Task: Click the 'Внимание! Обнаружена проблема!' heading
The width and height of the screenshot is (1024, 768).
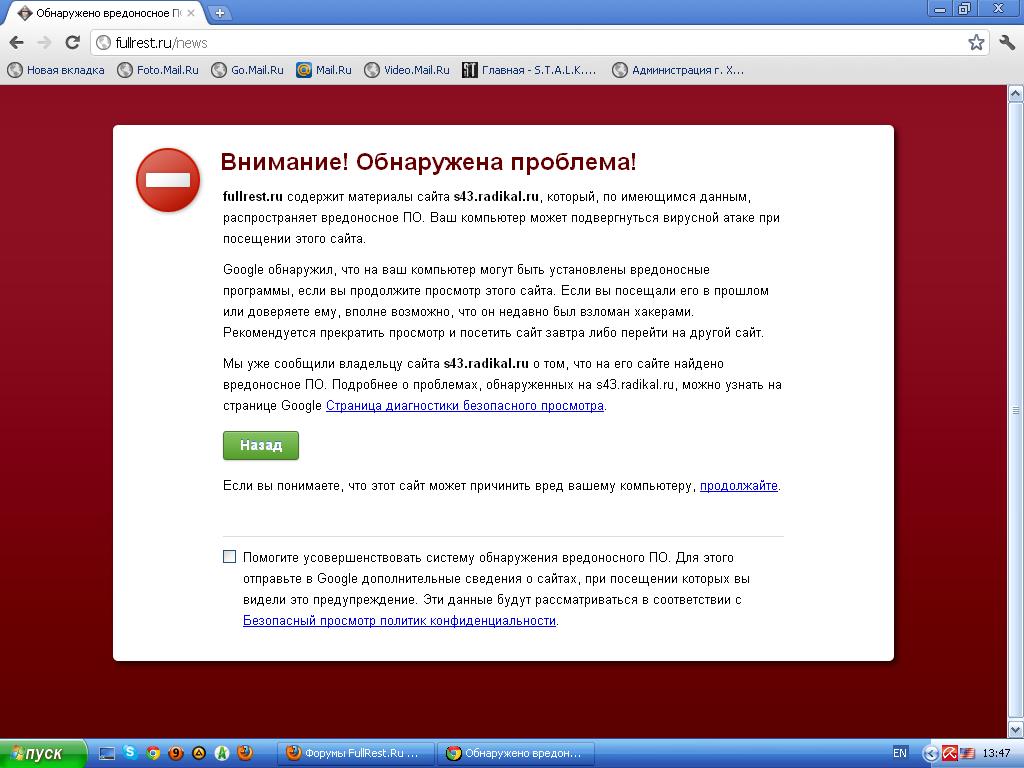Action: click(428, 161)
